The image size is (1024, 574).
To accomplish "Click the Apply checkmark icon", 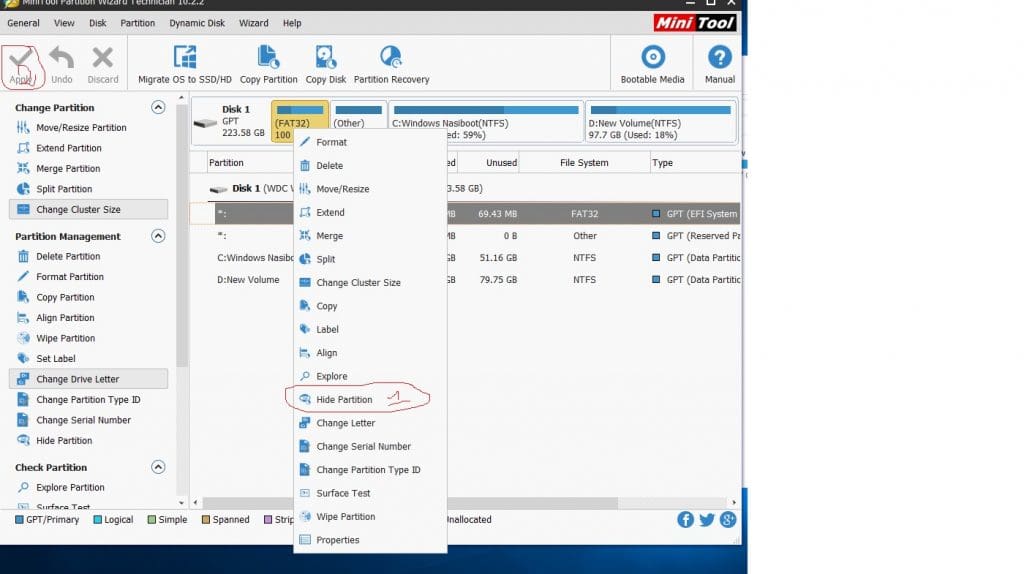I will (x=20, y=59).
